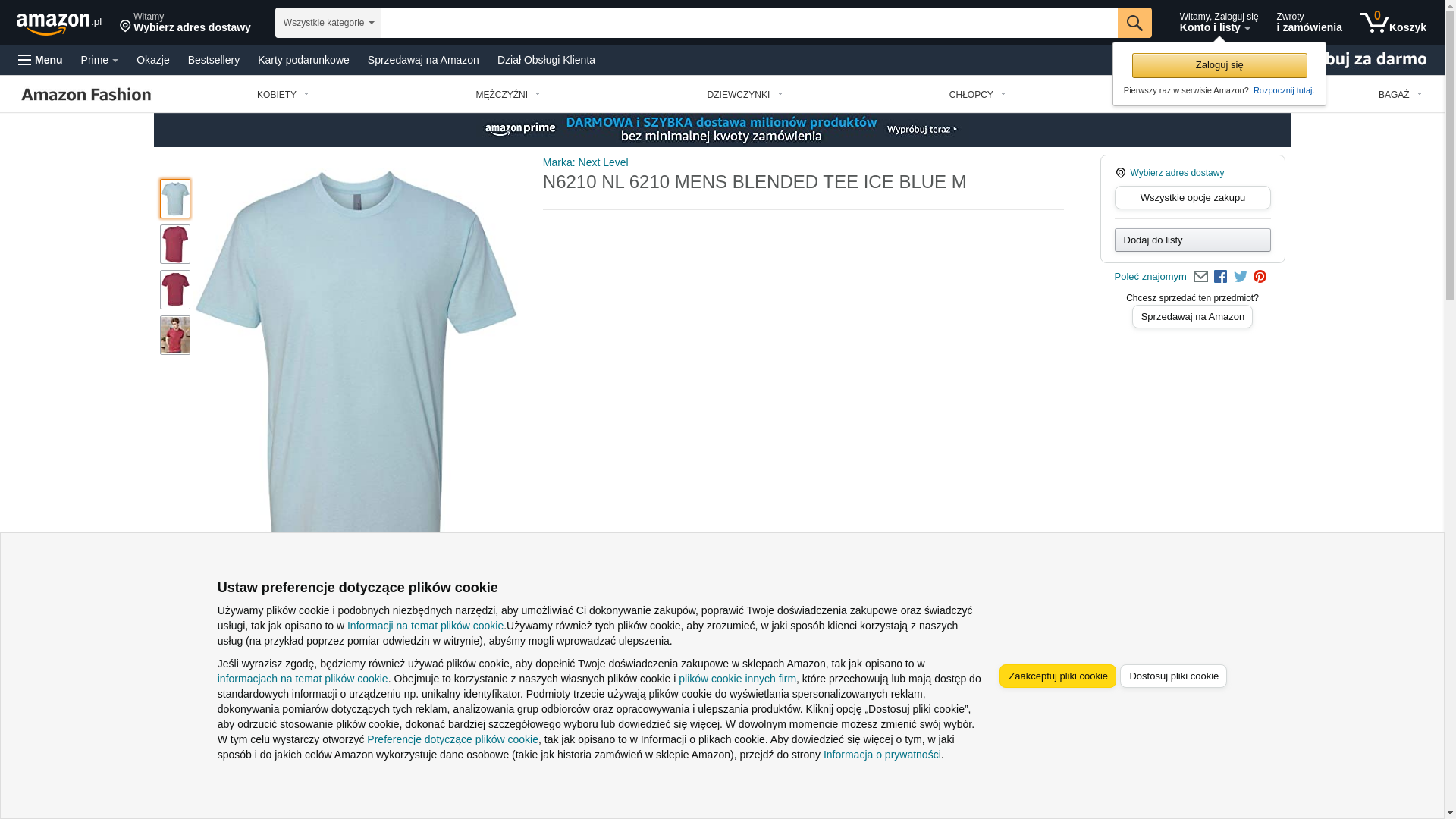Open the Wszystkie kategorie search dropdown

[x=328, y=23]
